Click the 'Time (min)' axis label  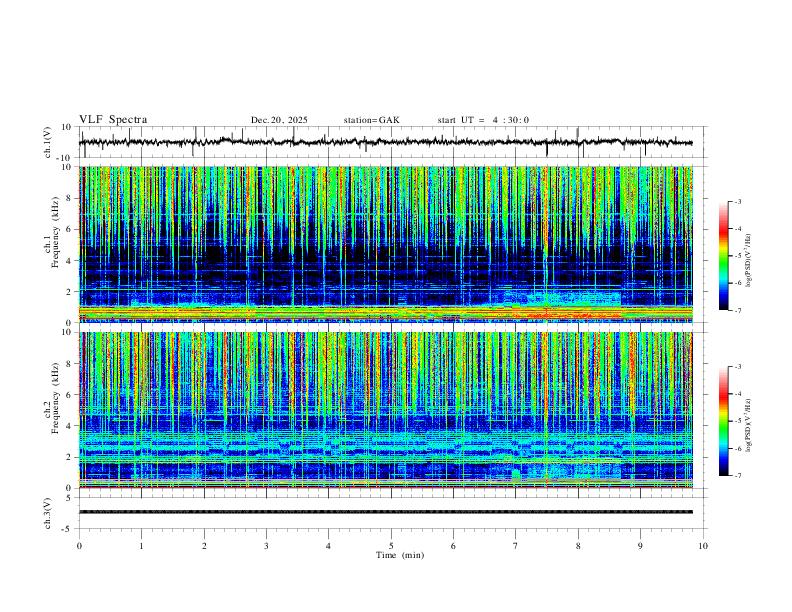[400, 555]
